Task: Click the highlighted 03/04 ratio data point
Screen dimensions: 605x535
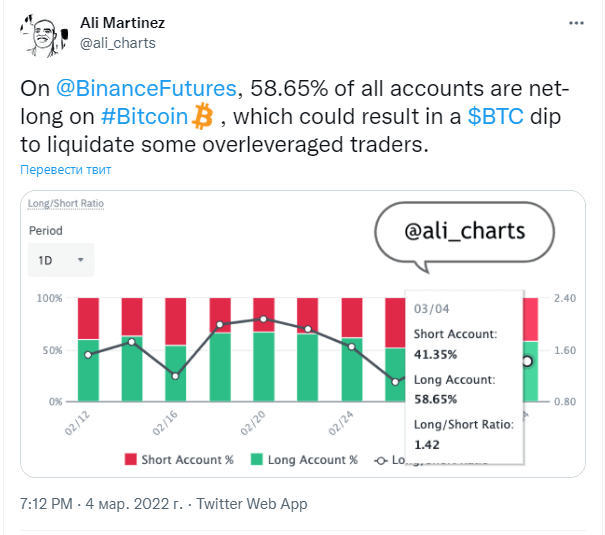Action: [527, 361]
